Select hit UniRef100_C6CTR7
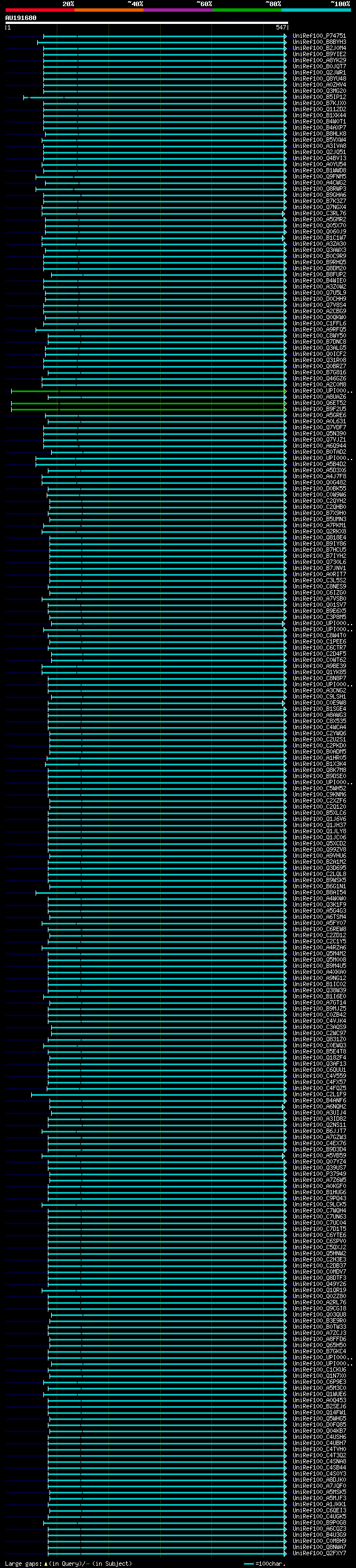The width and height of the screenshot is (356, 1568). pyautogui.click(x=319, y=647)
